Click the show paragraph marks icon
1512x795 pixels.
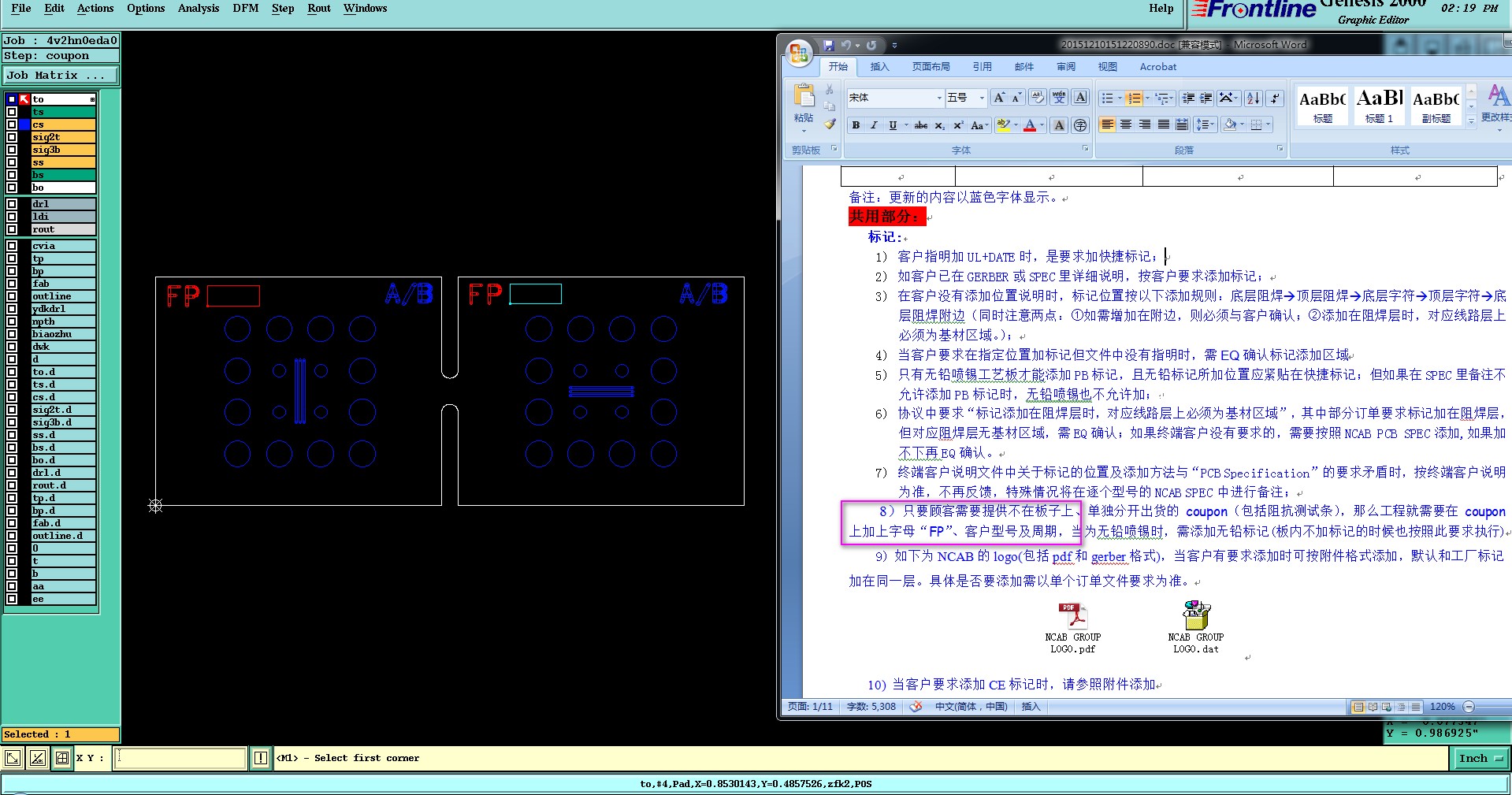[1275, 98]
